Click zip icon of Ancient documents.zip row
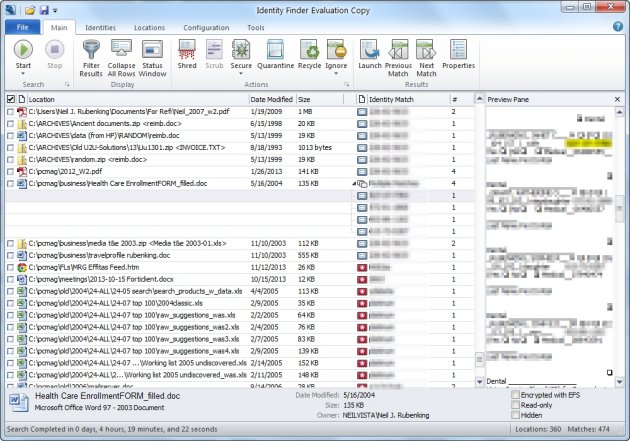 pyautogui.click(x=22, y=124)
